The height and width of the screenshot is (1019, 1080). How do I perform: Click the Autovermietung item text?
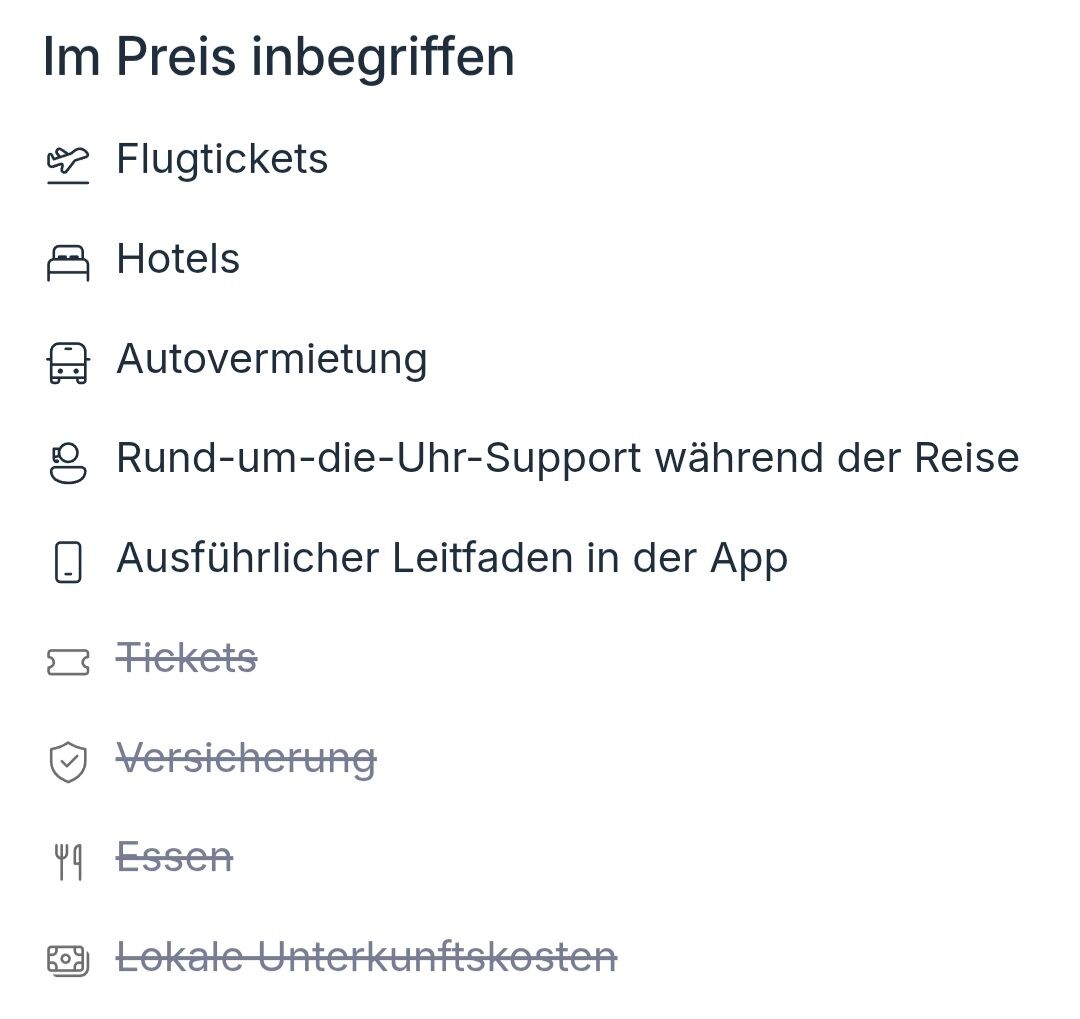[x=272, y=359]
